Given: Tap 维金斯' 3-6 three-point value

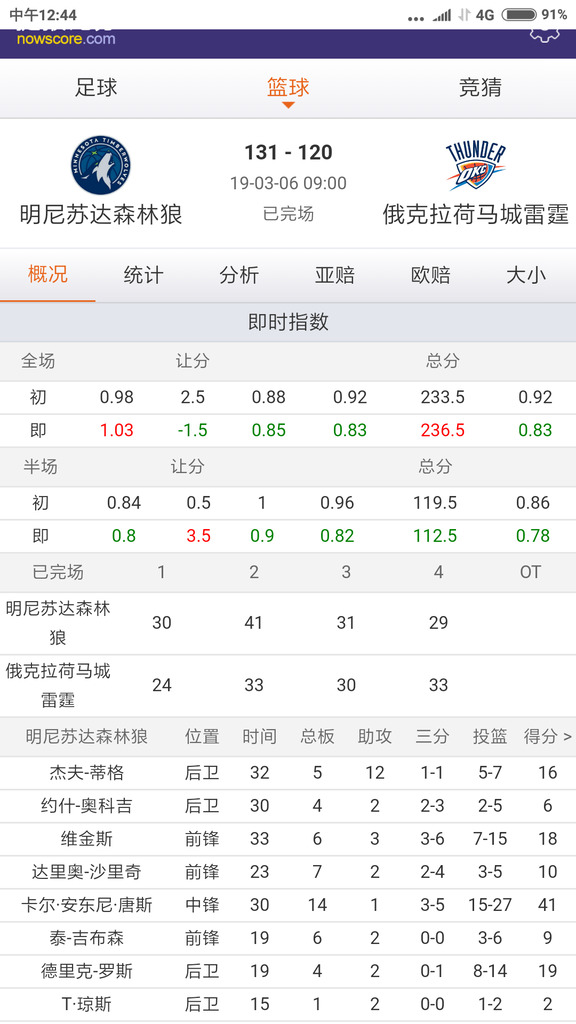Looking at the screenshot, I should pyautogui.click(x=432, y=839).
